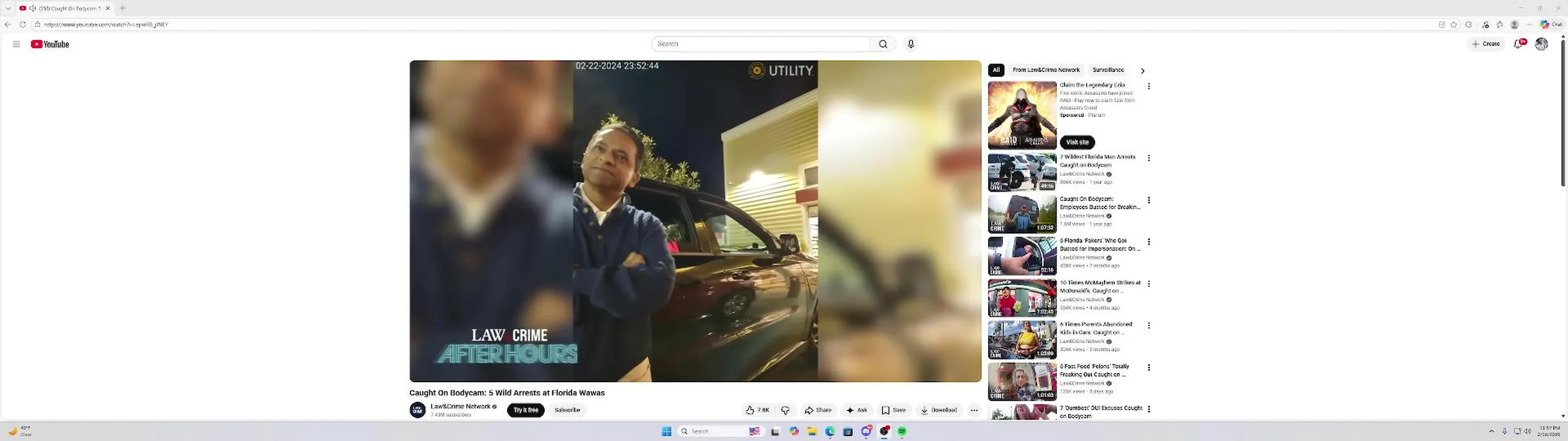The height and width of the screenshot is (441, 1568).
Task: Show hidden system tray icons chevron
Action: click(x=1491, y=431)
